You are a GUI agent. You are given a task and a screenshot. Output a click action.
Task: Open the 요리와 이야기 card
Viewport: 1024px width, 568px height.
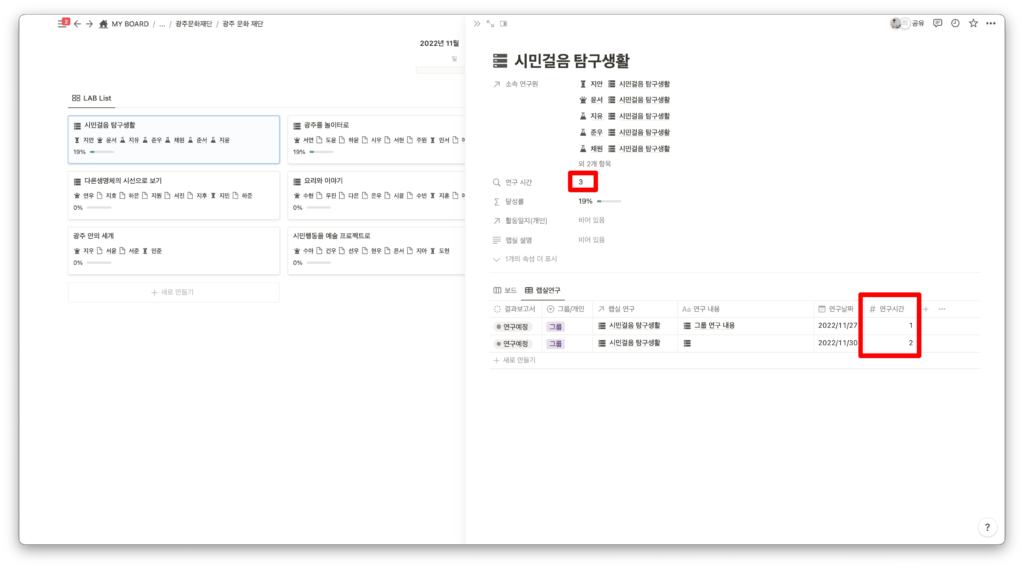[376, 195]
